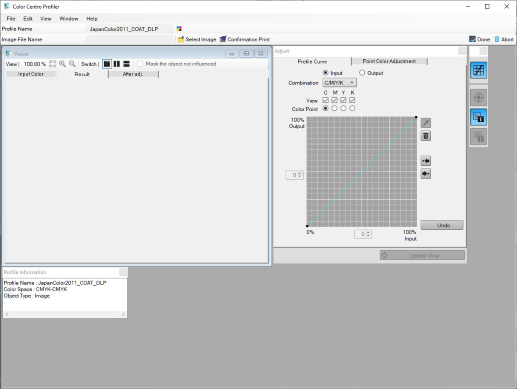Click the pencil edit point icon

(426, 123)
